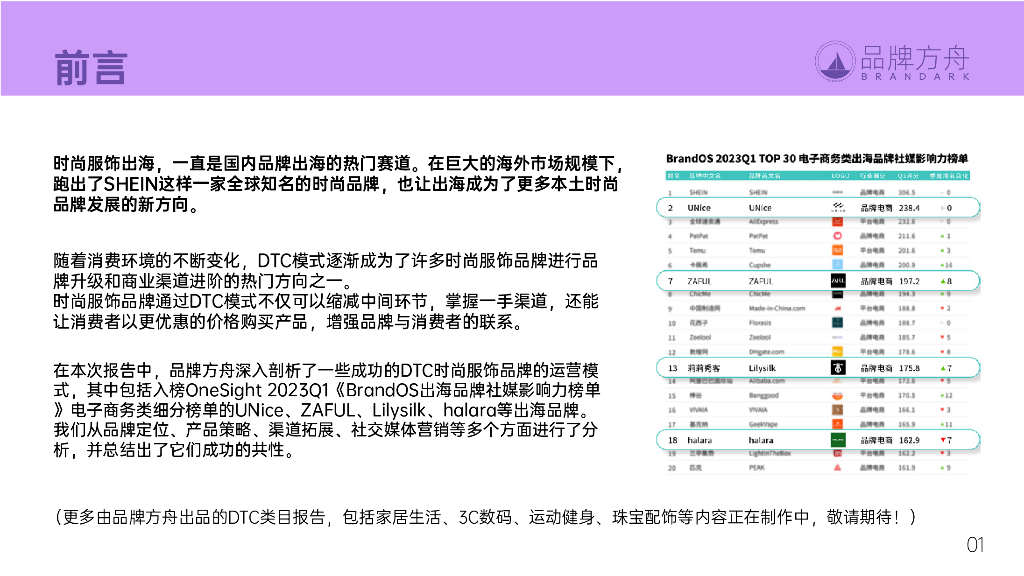The image size is (1024, 576).
Task: Click the page number 01
Action: 975,545
